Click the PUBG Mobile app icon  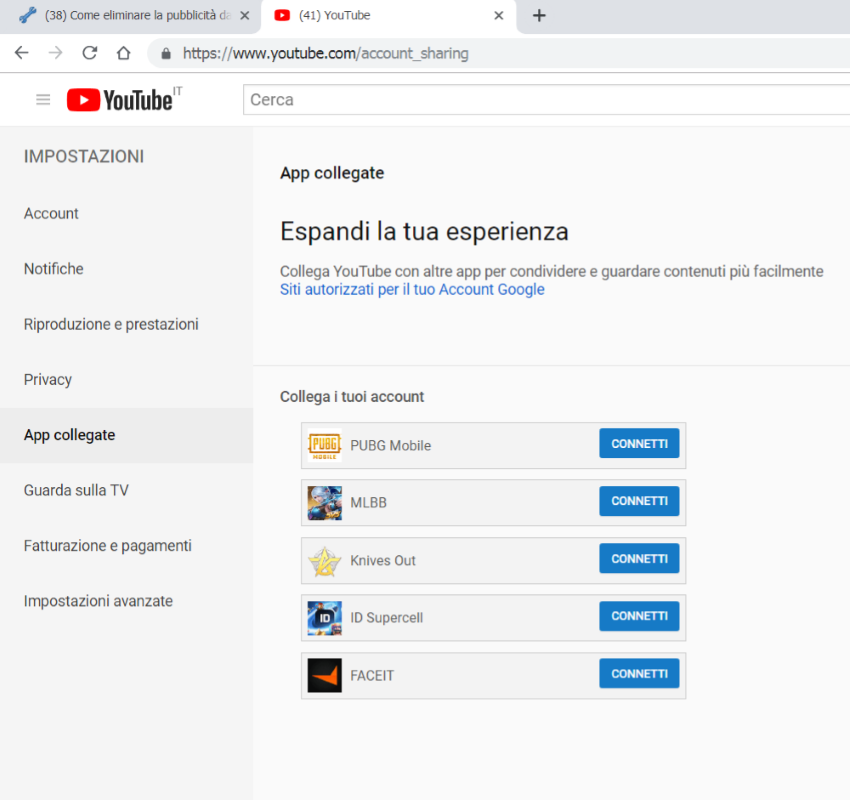pos(325,445)
